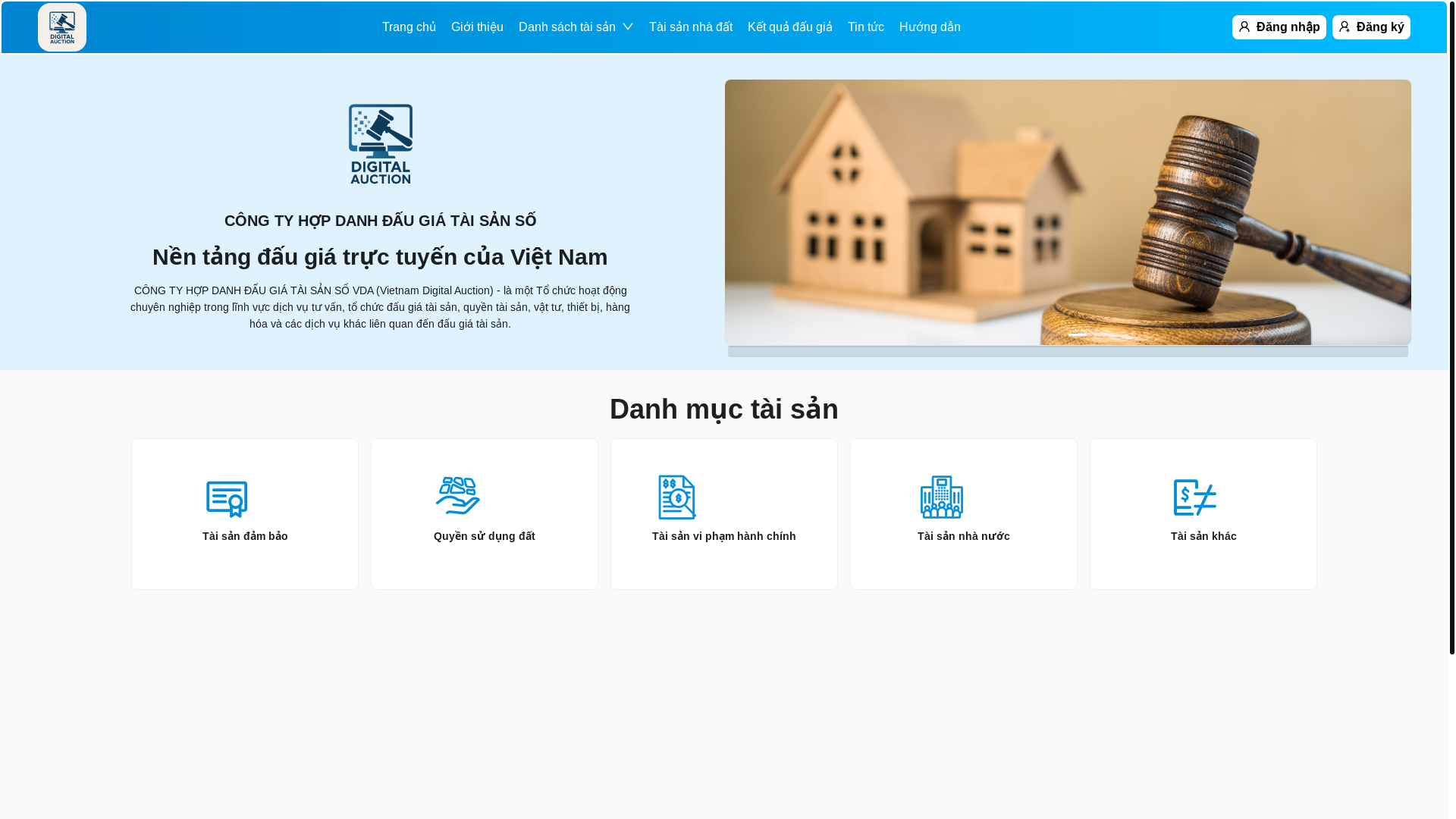The height and width of the screenshot is (819, 1456).
Task: Click the Tài sản đảm bảo certificate icon
Action: pos(227,498)
